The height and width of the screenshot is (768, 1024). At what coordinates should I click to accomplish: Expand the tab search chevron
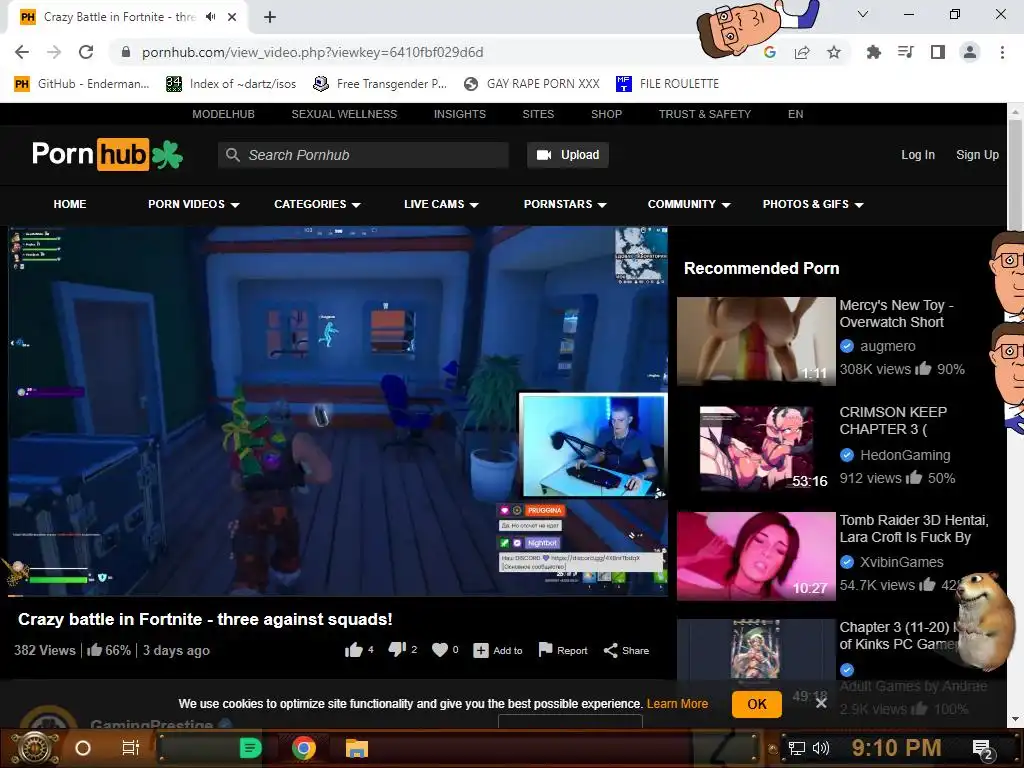[x=863, y=14]
